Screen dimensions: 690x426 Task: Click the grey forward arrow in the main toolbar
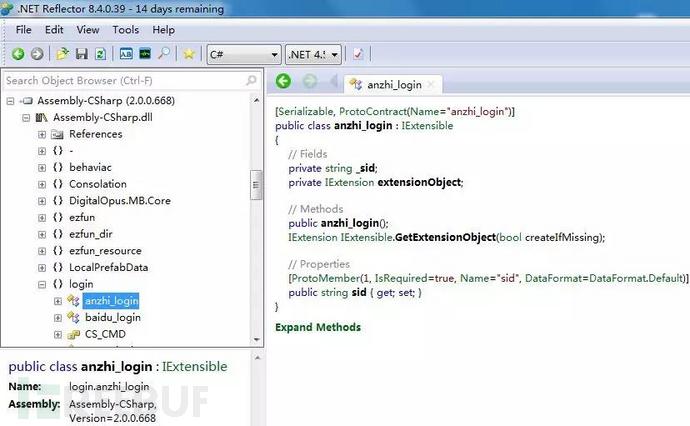click(37, 54)
